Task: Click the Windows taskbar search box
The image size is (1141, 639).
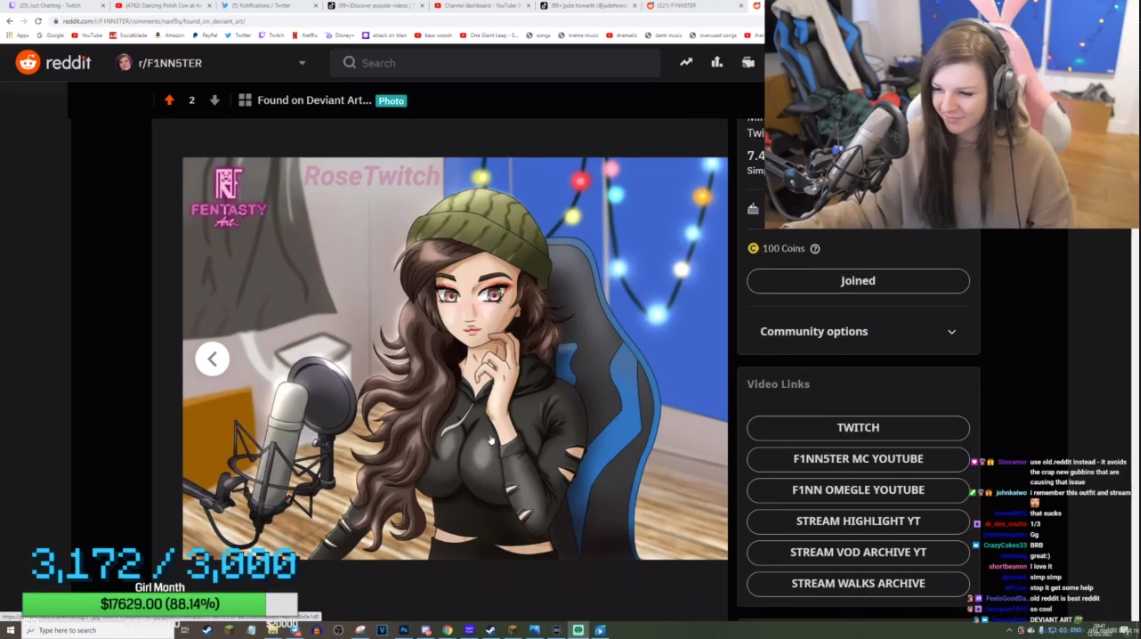Action: [x=99, y=630]
